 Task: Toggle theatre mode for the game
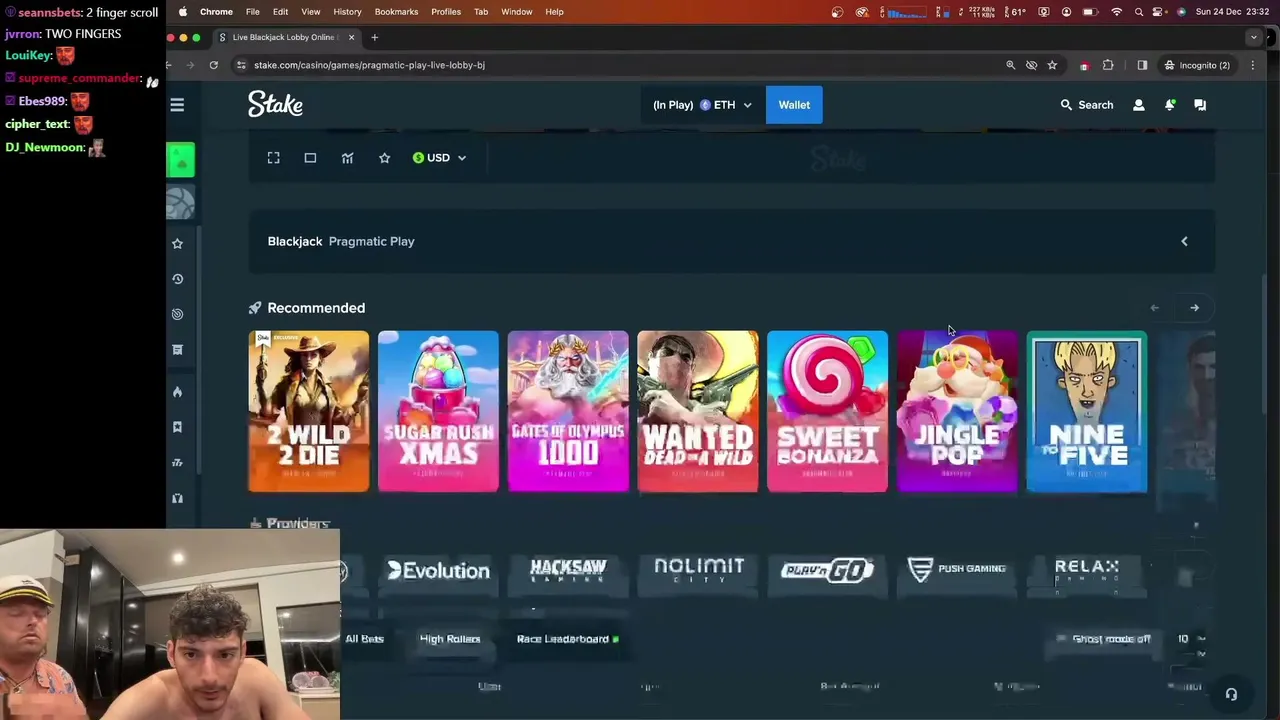coord(310,158)
